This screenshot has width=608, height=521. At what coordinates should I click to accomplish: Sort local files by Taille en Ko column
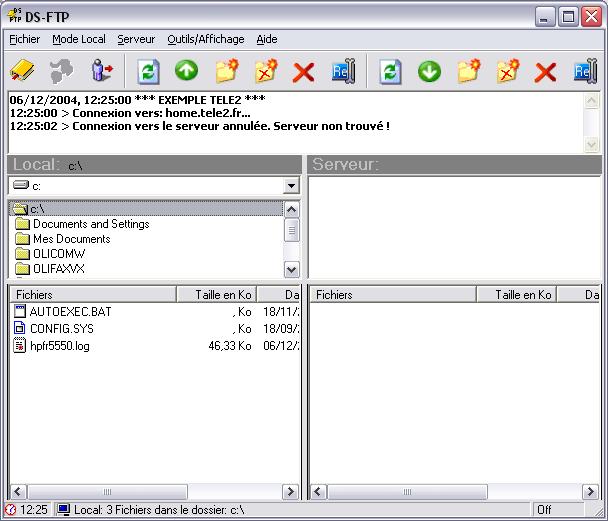215,295
